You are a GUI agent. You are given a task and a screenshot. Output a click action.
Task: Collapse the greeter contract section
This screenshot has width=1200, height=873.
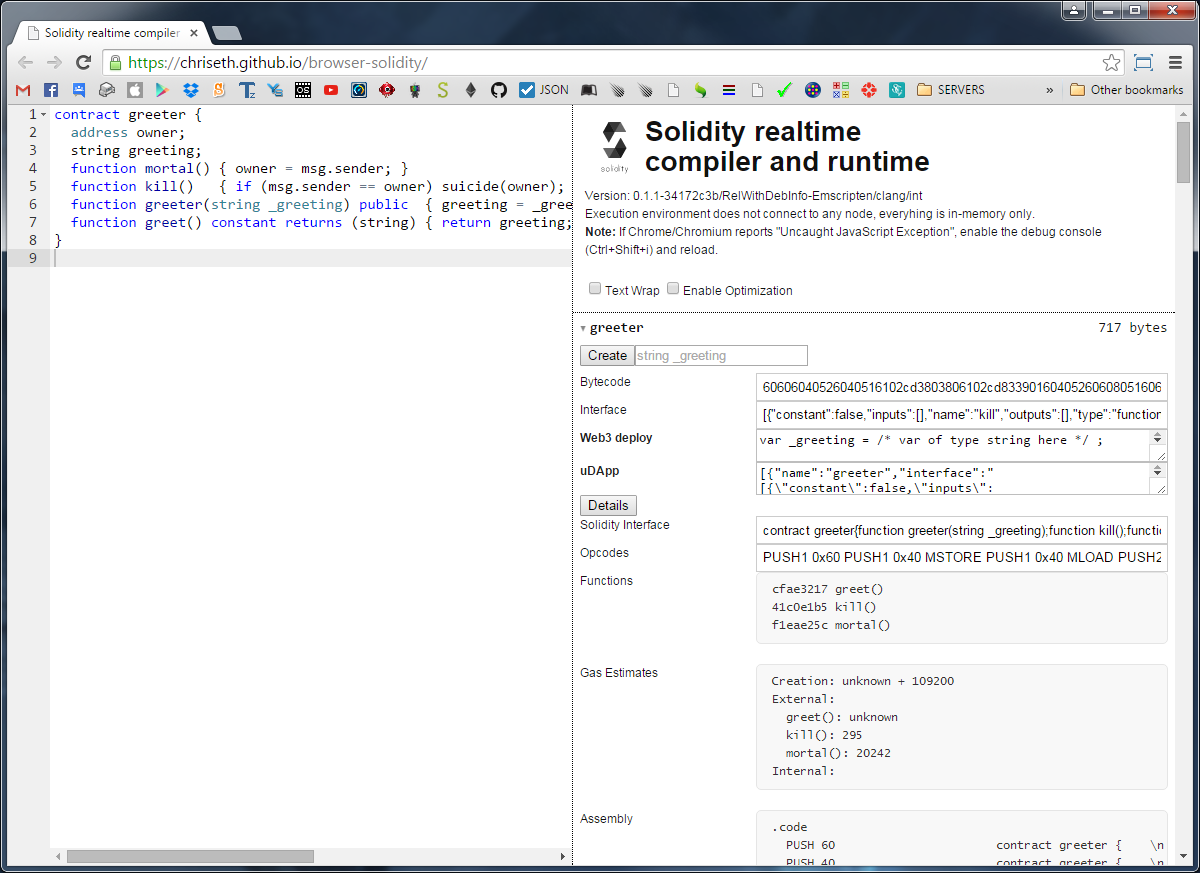click(583, 328)
